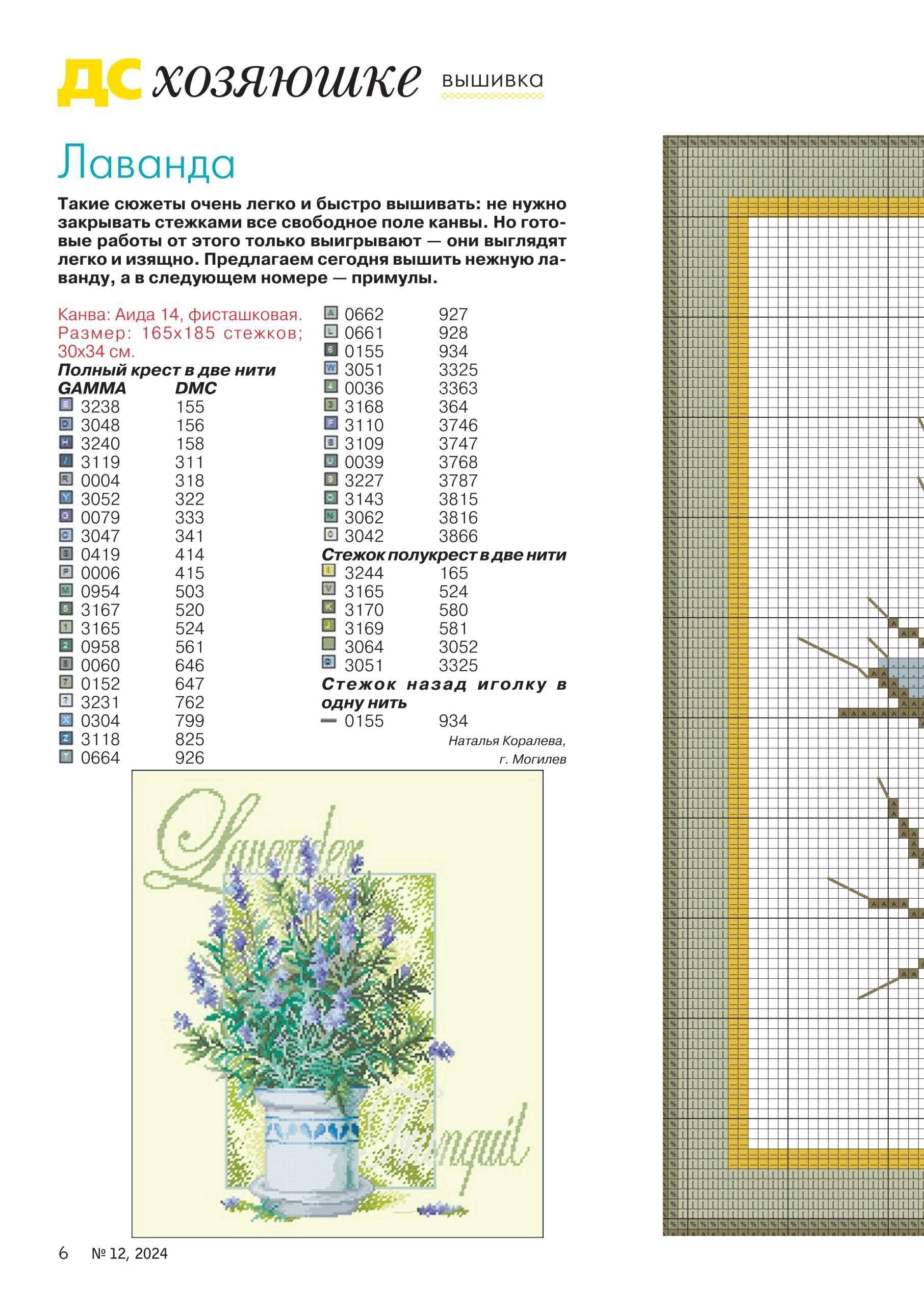This screenshot has width=924, height=1316.
Task: Click the text 'Канва: Аида 14, фисташковая.'
Action: coord(180,315)
